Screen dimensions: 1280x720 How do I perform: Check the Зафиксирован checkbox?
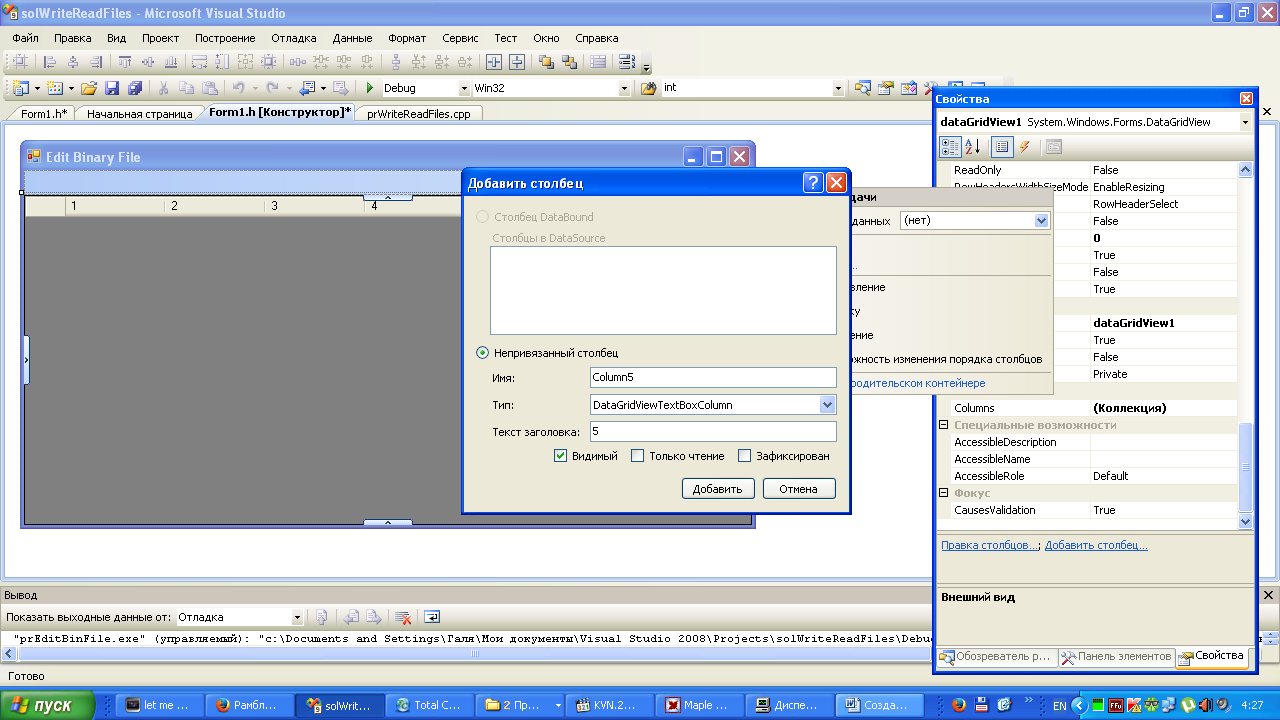(x=744, y=456)
